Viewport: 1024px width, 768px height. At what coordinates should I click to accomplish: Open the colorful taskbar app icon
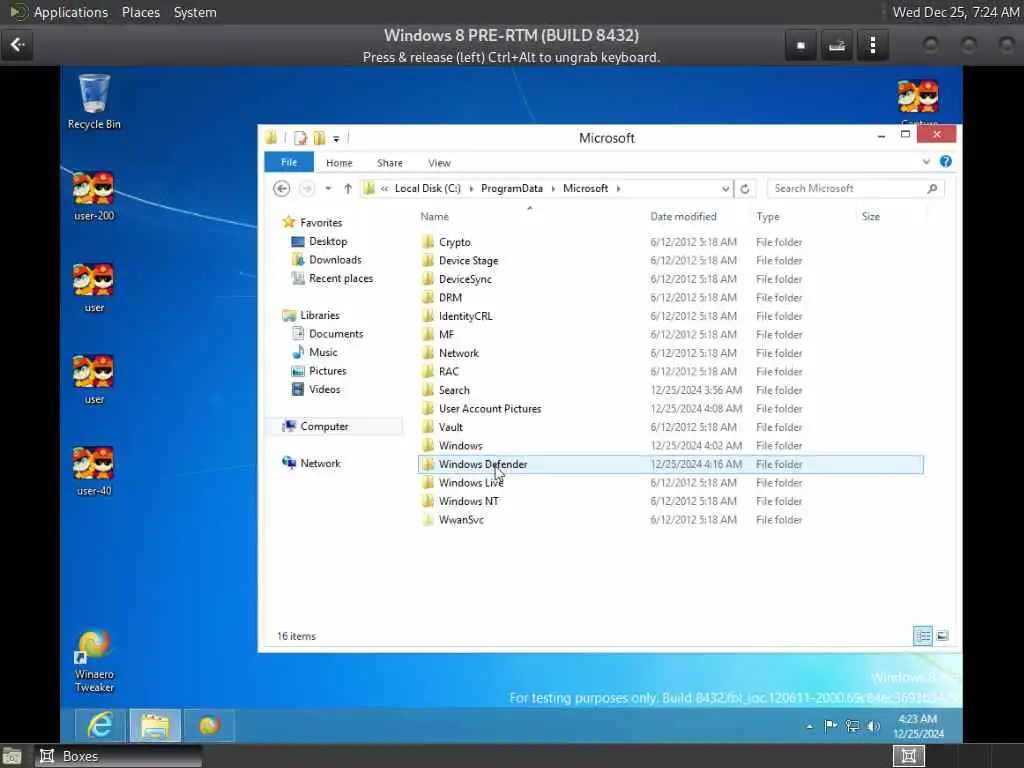[209, 725]
